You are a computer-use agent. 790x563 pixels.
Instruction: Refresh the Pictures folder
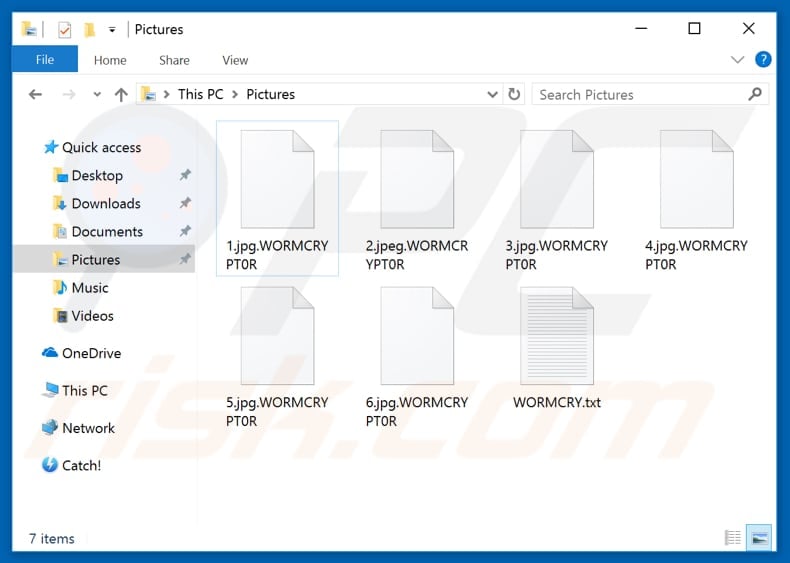click(514, 94)
